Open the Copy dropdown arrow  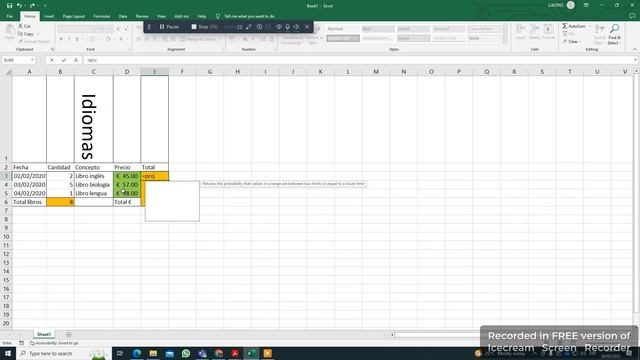[37, 34]
